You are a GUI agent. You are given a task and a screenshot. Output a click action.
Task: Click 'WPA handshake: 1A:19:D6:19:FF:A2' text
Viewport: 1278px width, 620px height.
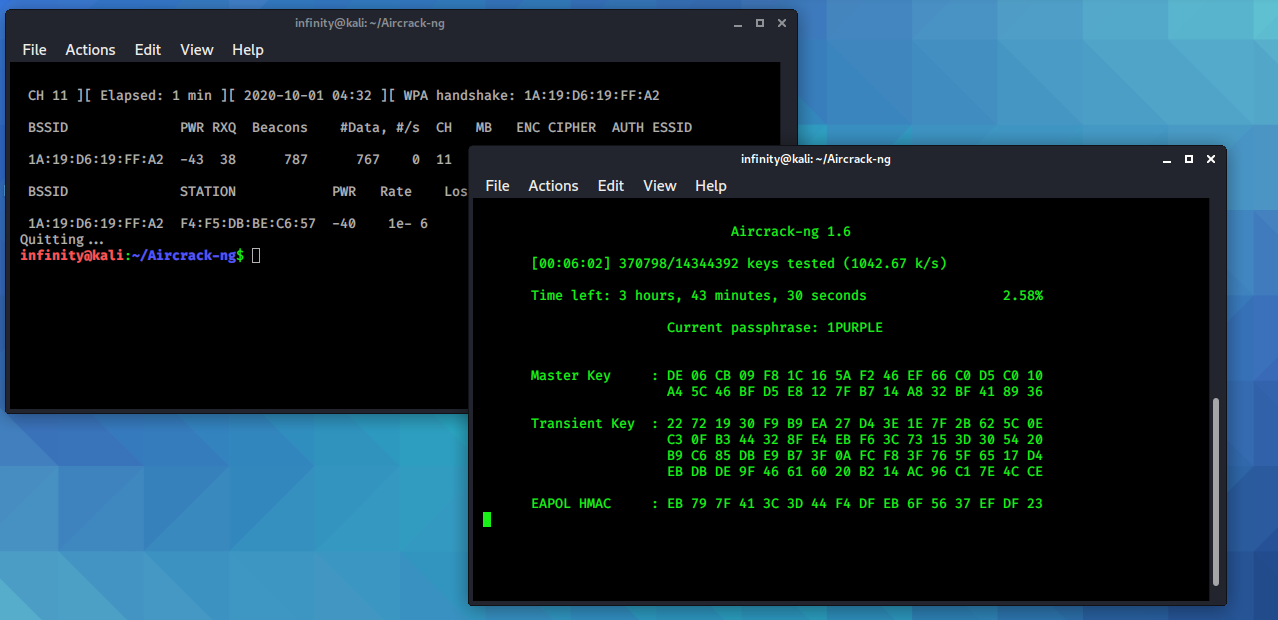tap(531, 96)
